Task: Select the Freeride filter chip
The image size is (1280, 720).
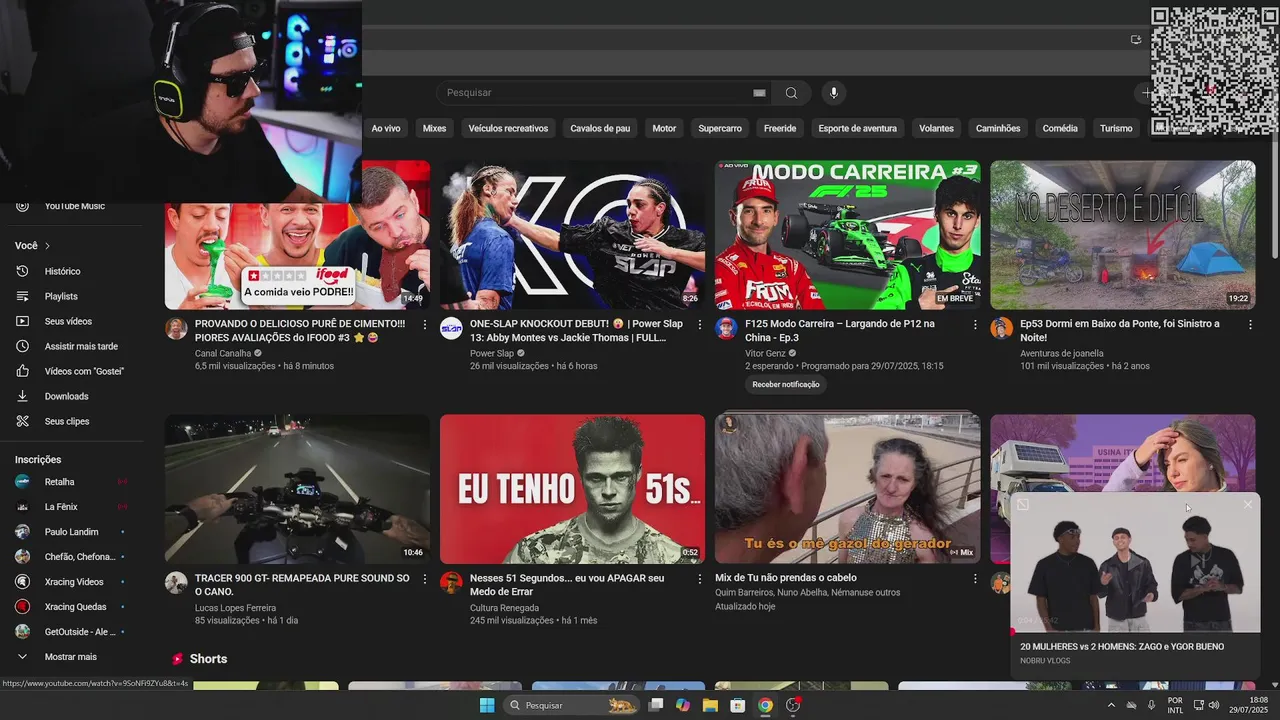Action: coord(780,128)
